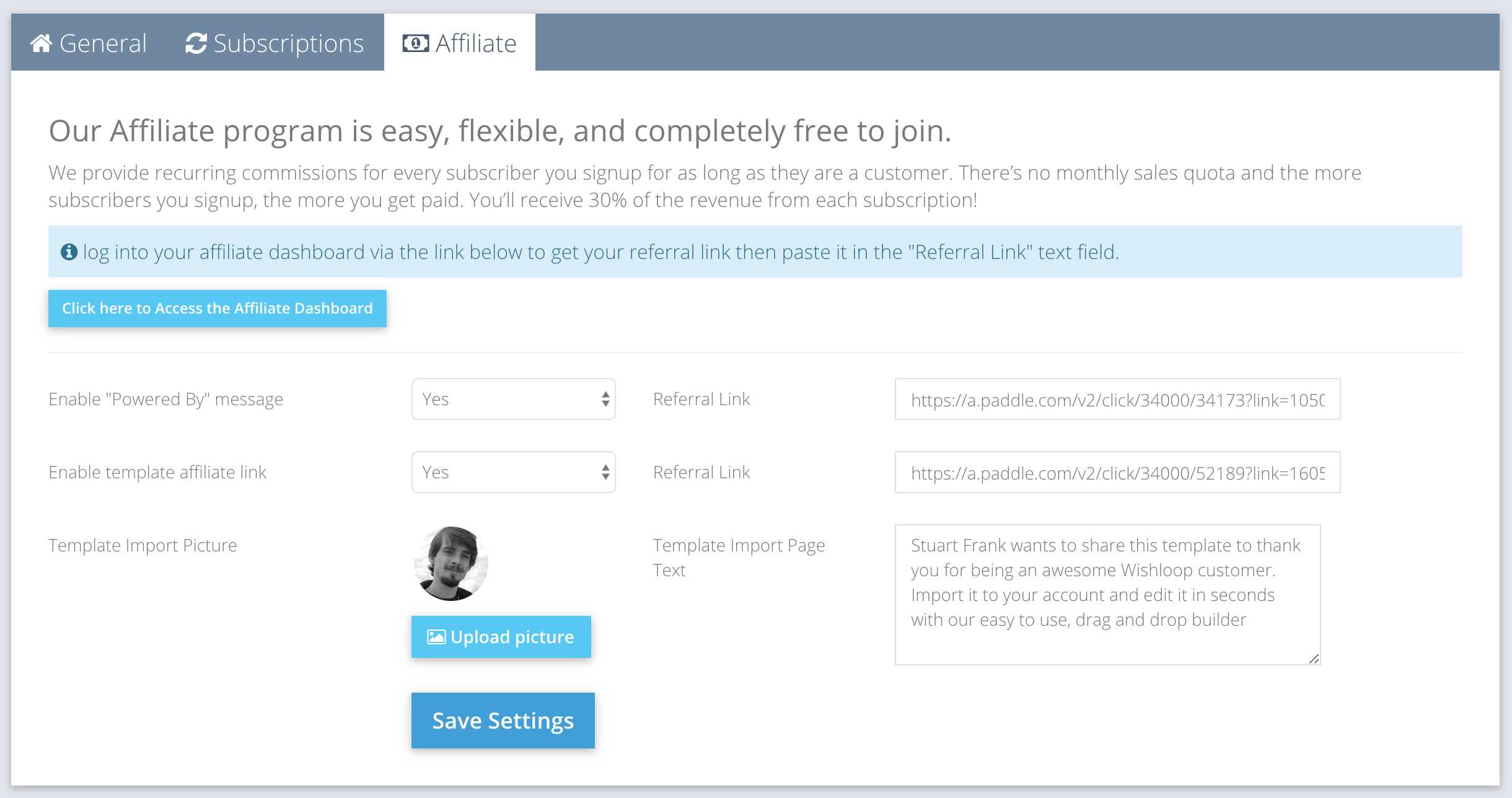Switch to the Subscriptions tab
Screen dimensions: 1512x798
click(275, 43)
